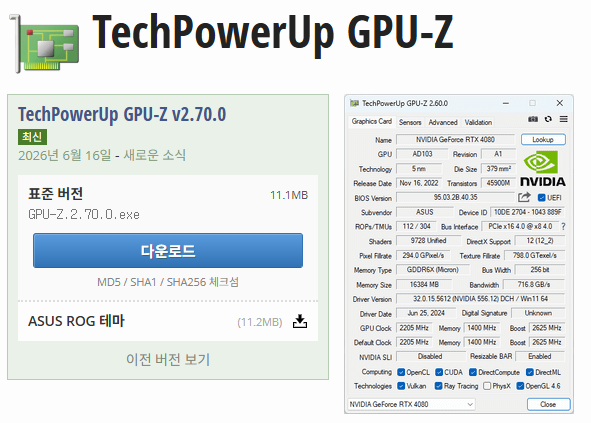
Task: Click the Resizable BAR value Enabled
Action: click(540, 356)
